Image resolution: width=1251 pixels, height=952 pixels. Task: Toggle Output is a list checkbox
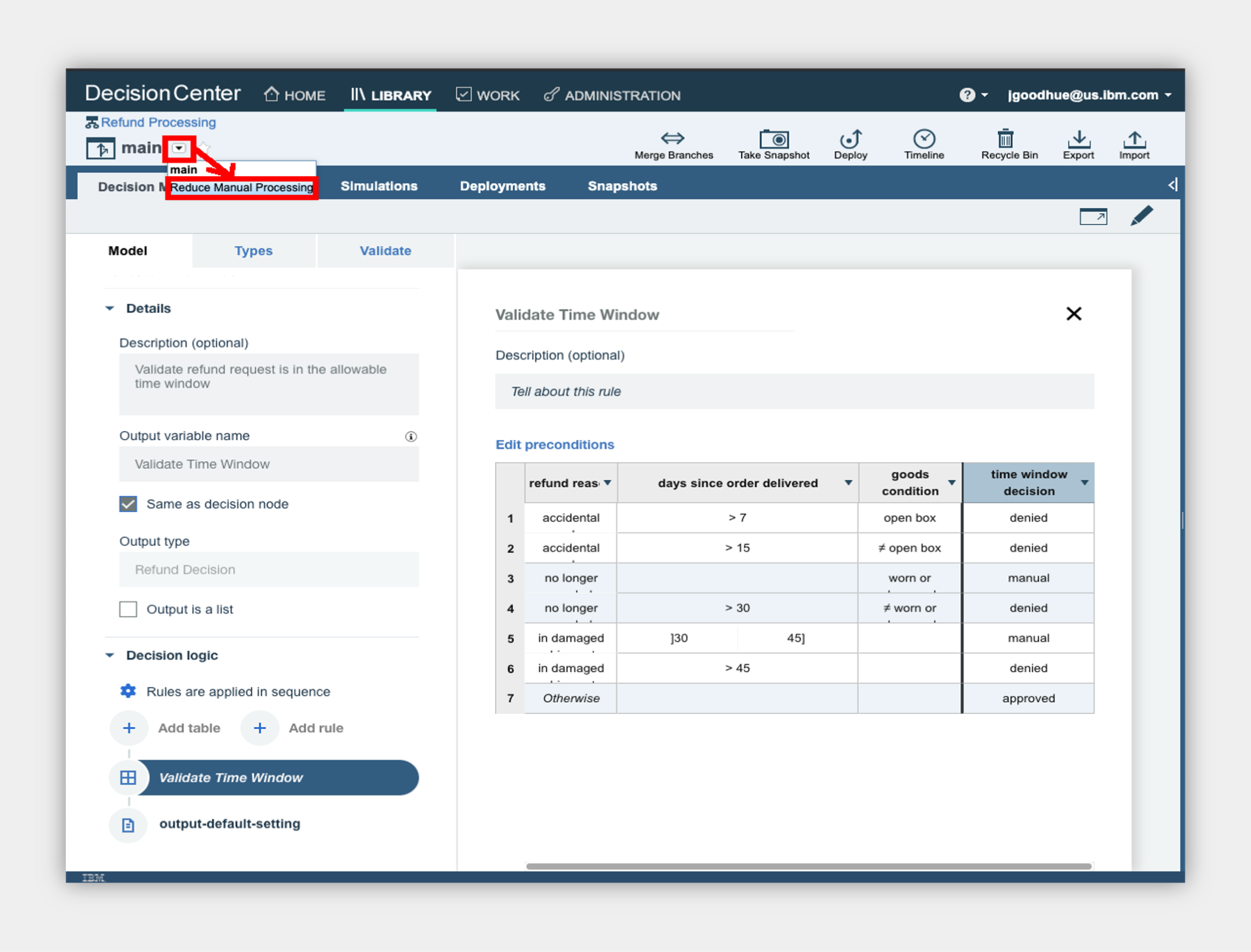(128, 609)
